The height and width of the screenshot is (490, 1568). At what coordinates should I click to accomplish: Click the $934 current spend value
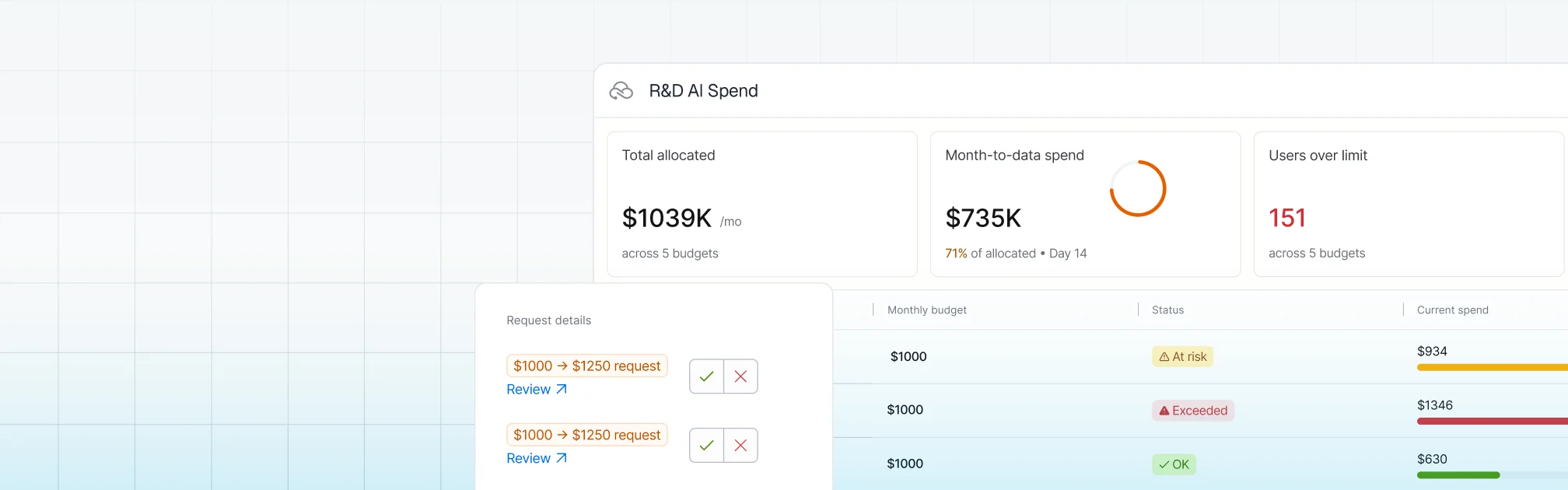(1432, 352)
